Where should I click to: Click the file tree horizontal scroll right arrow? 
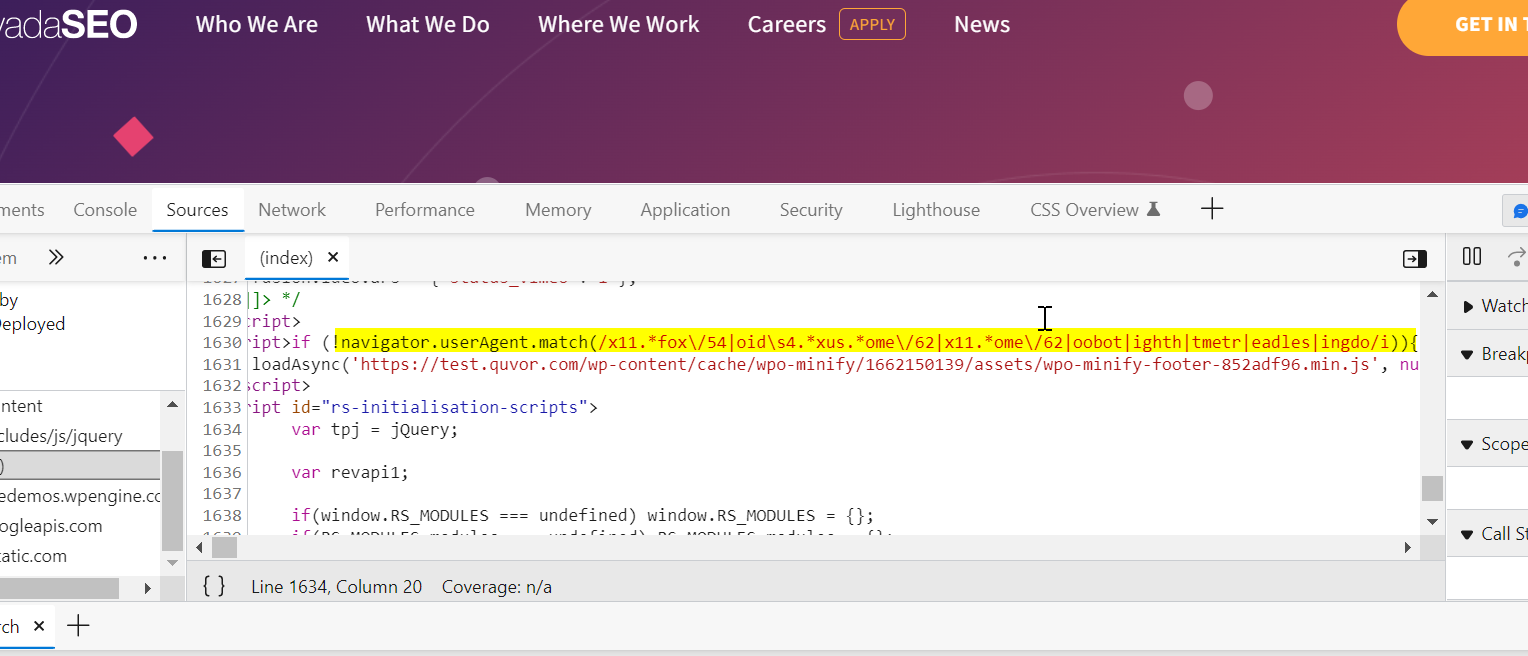click(148, 589)
